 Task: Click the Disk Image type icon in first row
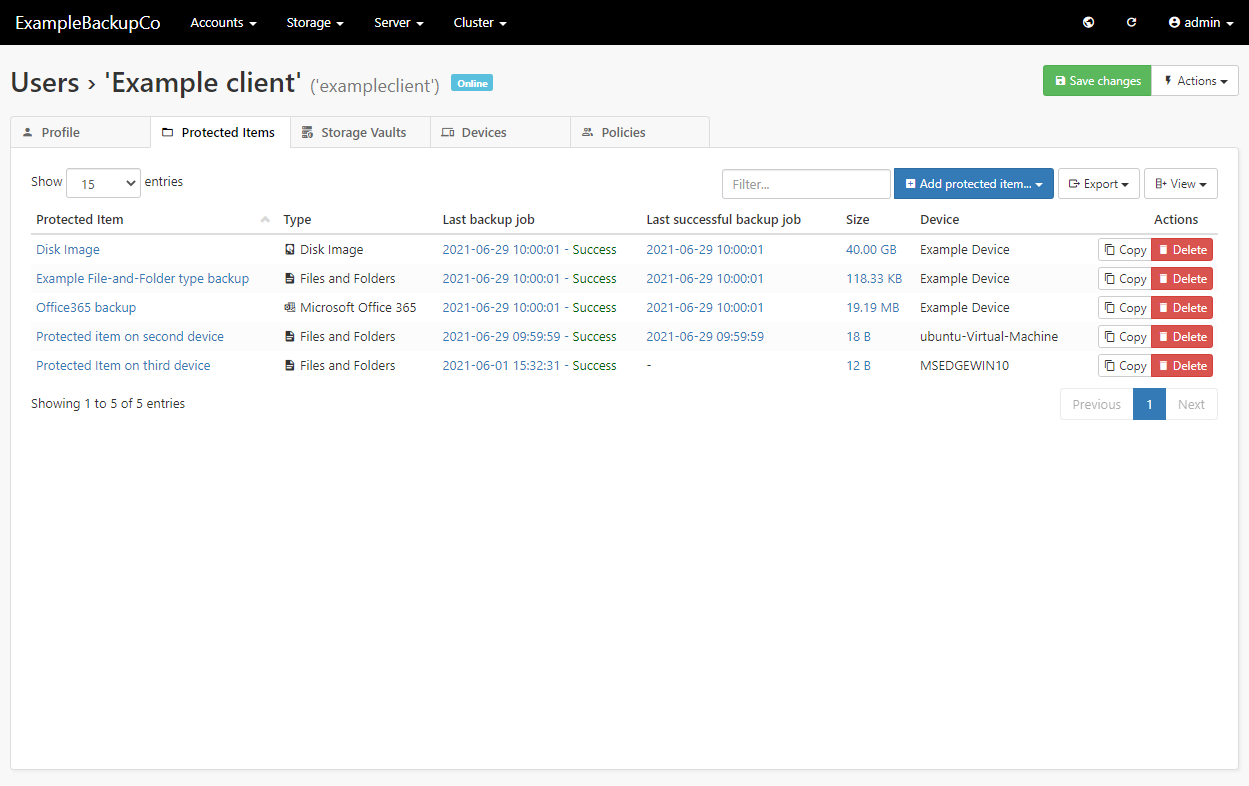pyautogui.click(x=290, y=249)
